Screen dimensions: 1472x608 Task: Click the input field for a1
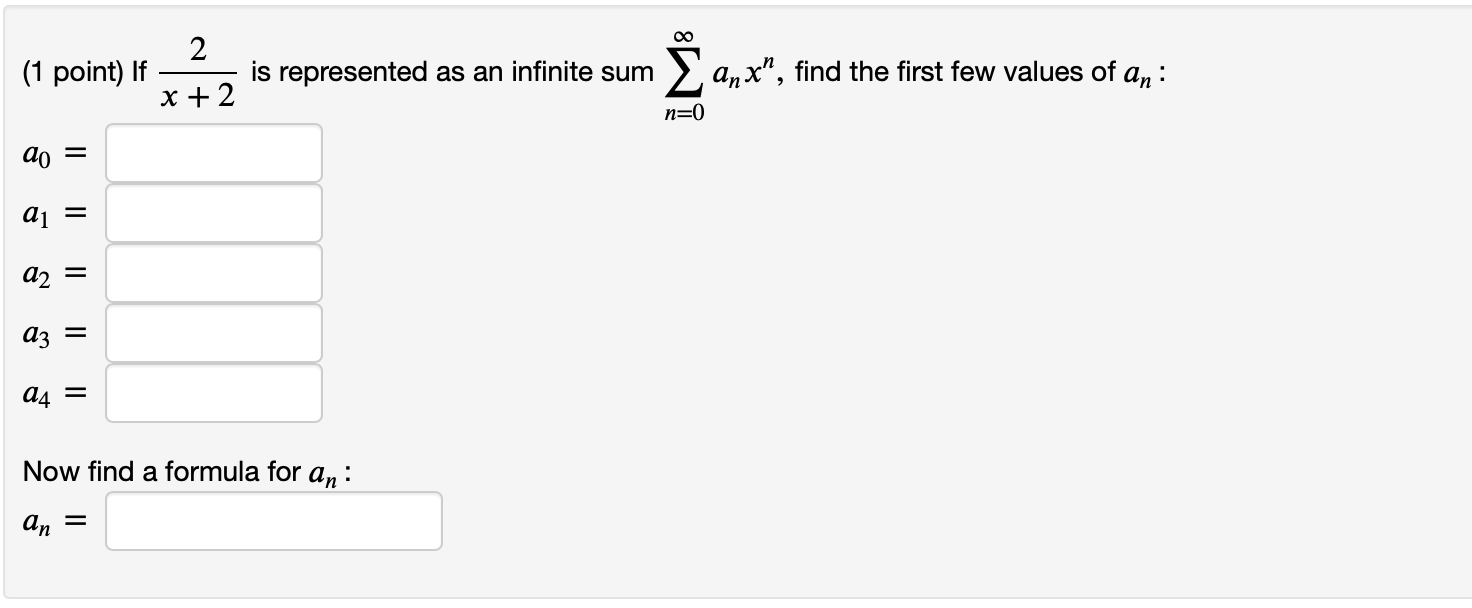point(213,212)
